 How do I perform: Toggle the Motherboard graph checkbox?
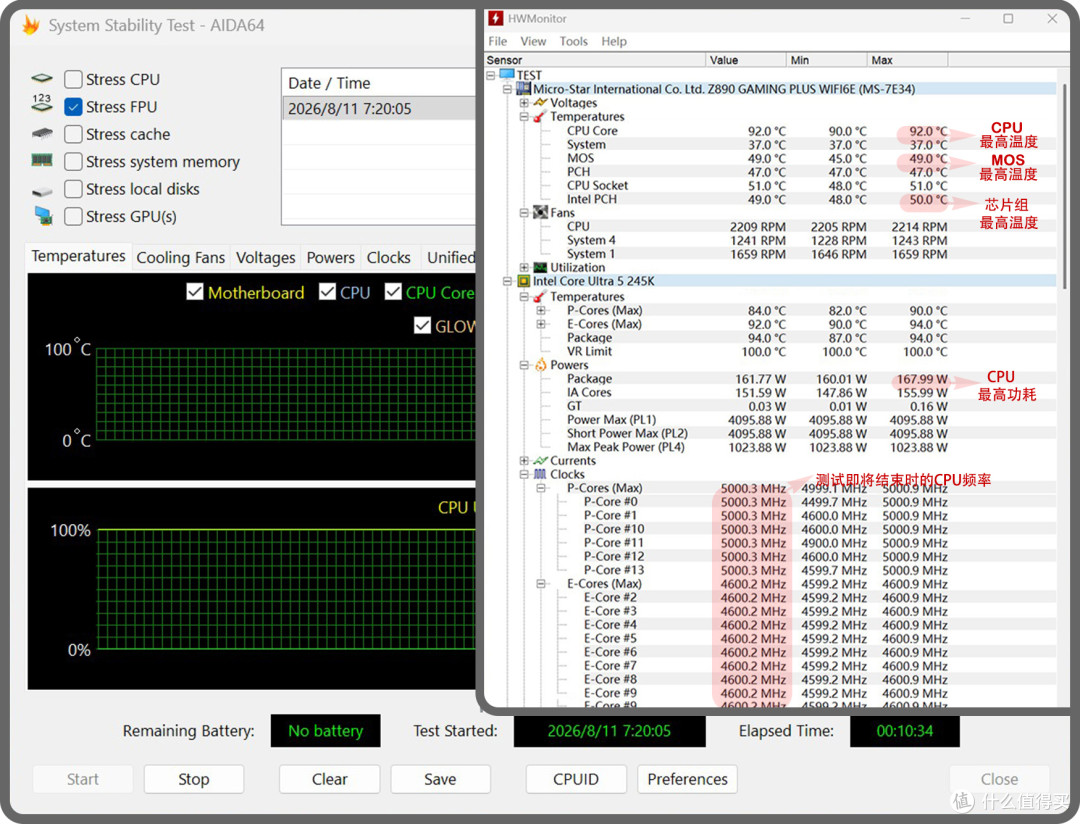[195, 292]
